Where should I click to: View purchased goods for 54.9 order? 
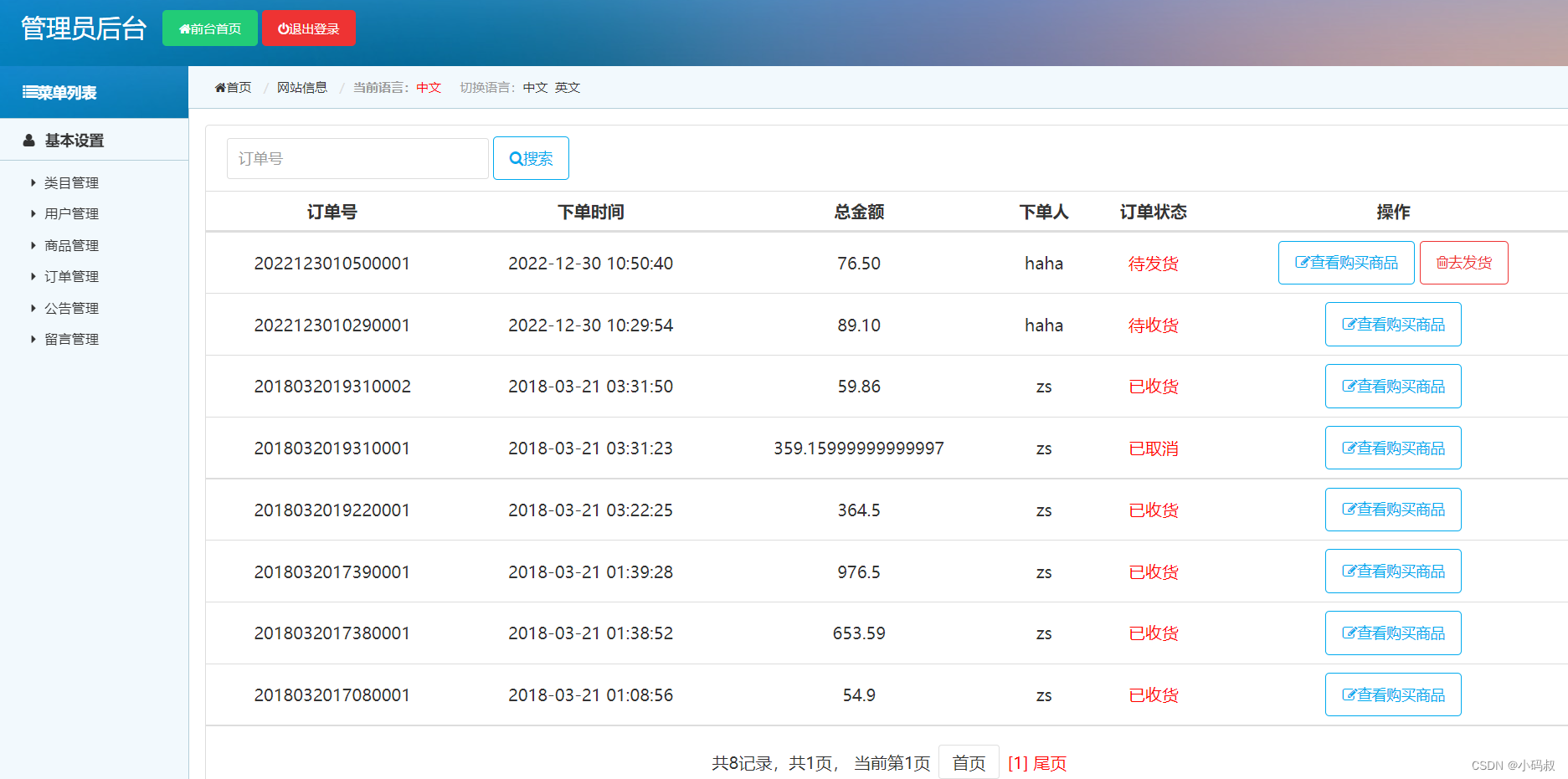pos(1393,694)
